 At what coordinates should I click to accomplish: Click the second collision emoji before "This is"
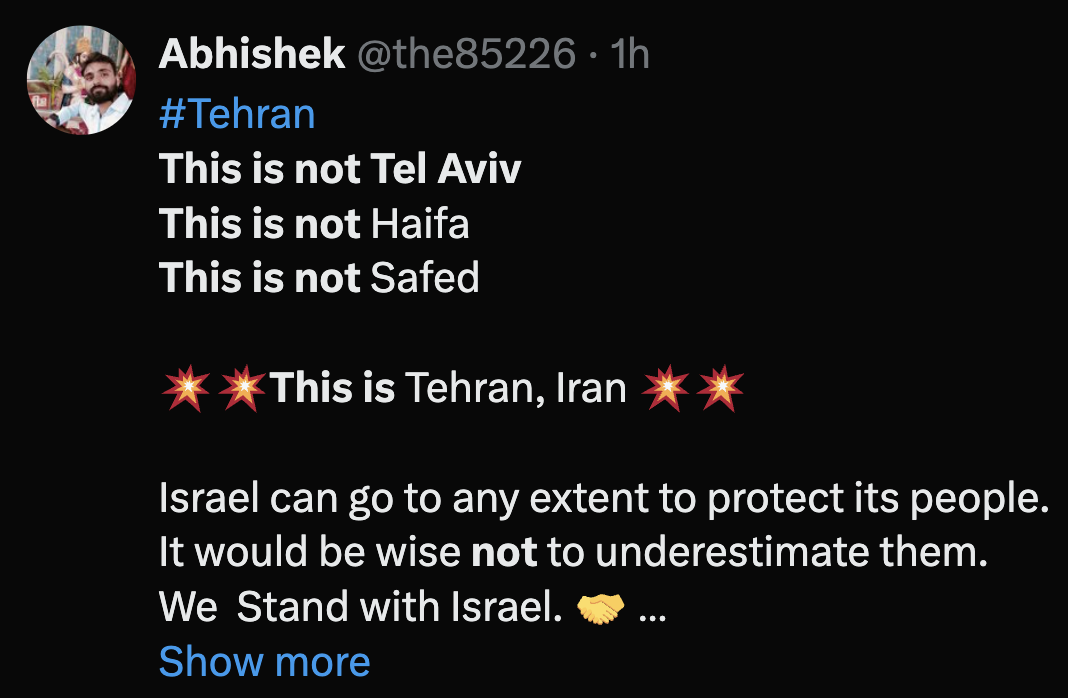241,389
